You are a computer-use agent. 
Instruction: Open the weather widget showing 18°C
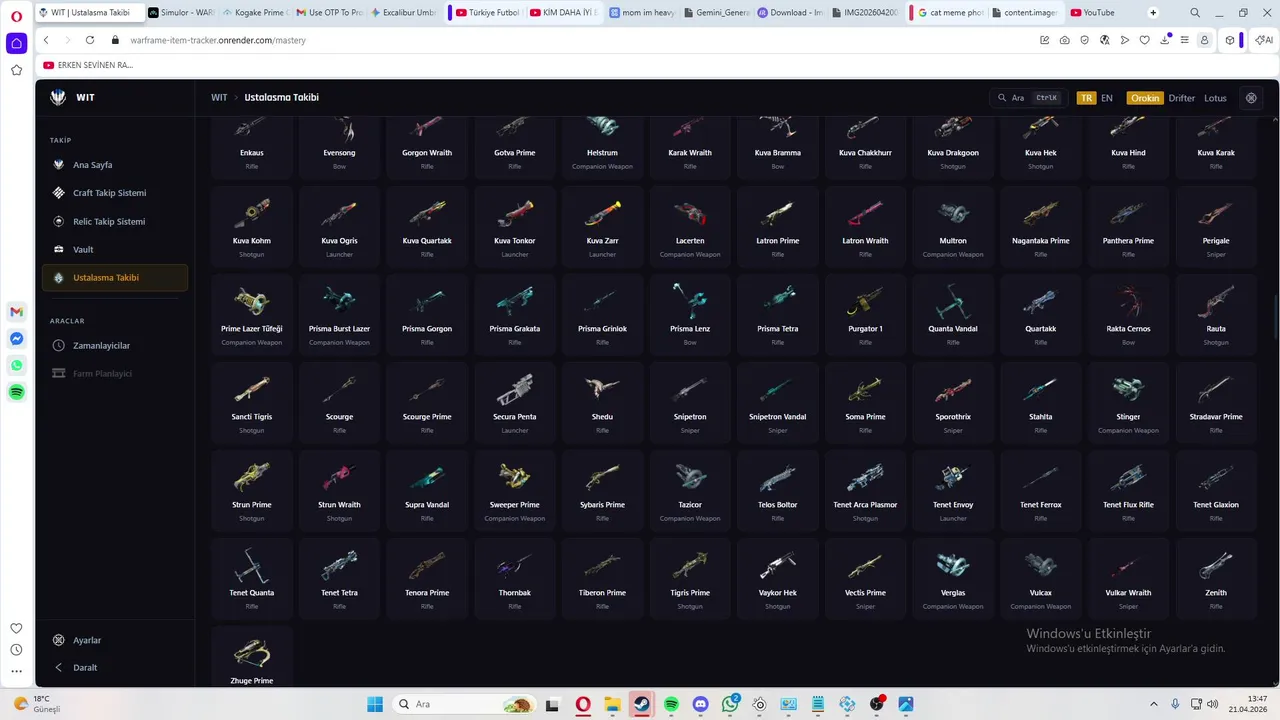pos(38,704)
